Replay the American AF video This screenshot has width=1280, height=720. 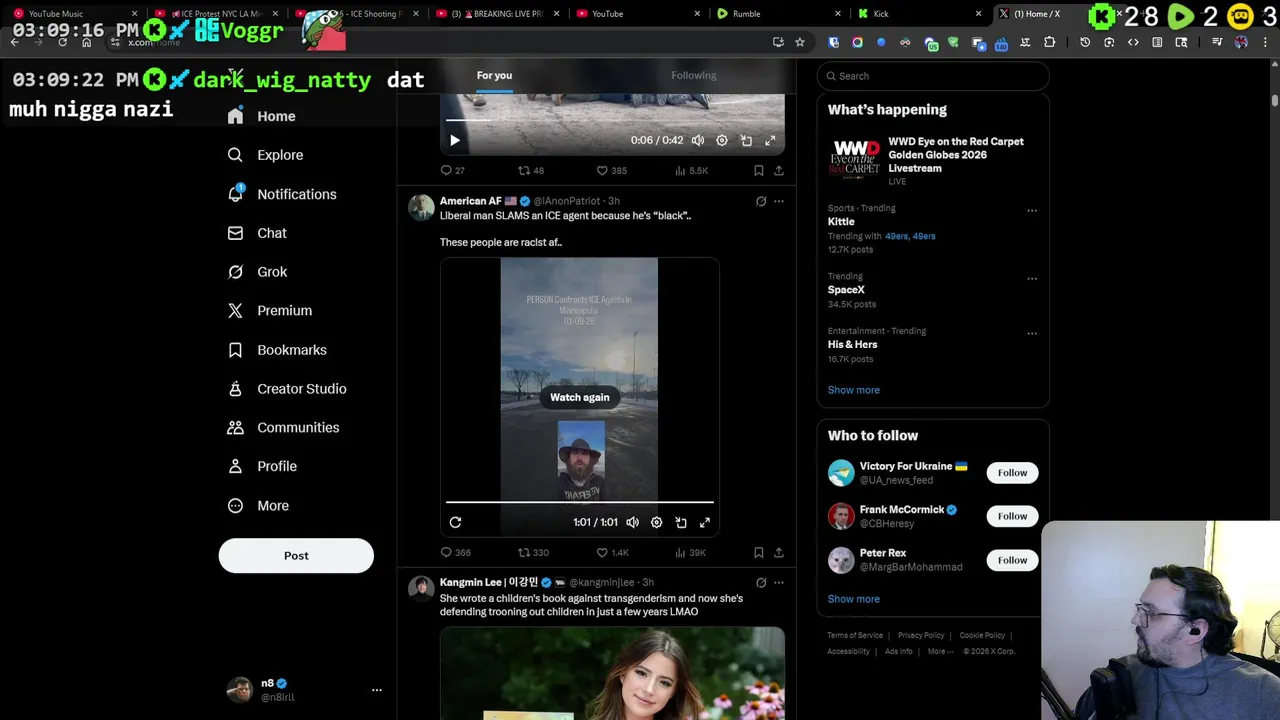tap(455, 522)
